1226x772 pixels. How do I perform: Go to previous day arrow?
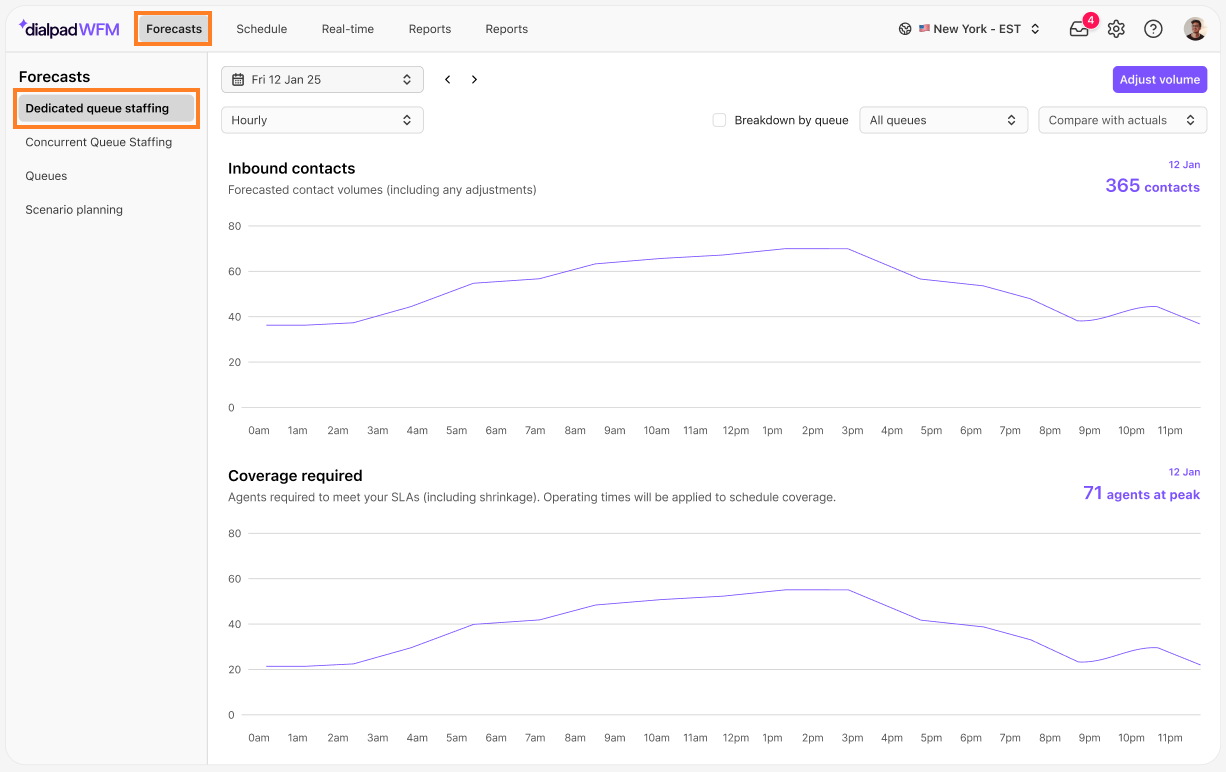[x=448, y=79]
